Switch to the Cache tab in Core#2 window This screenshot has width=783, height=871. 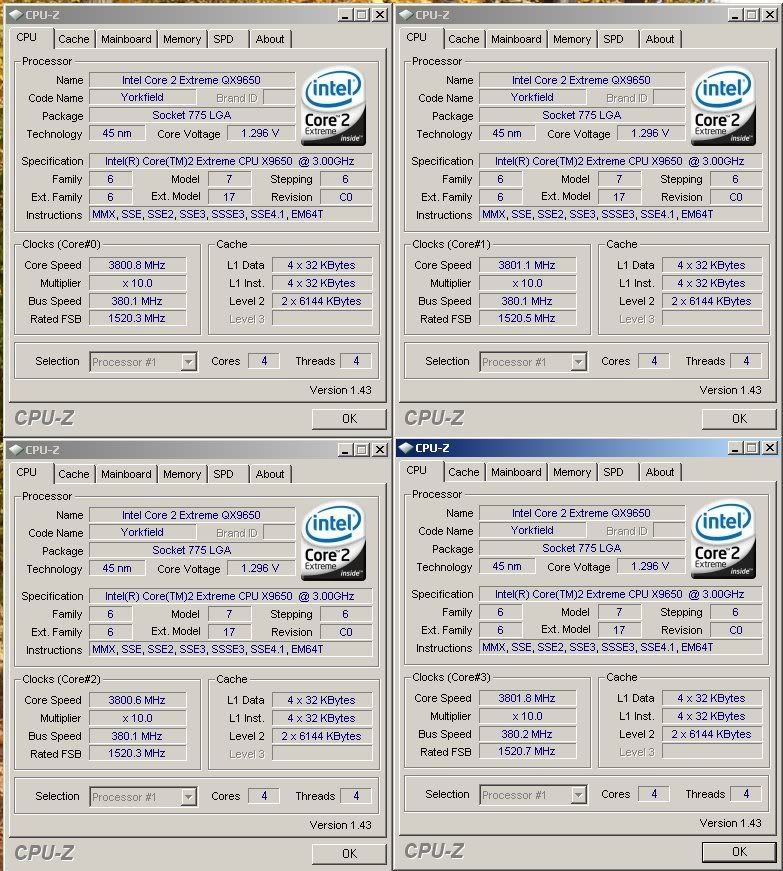(73, 474)
